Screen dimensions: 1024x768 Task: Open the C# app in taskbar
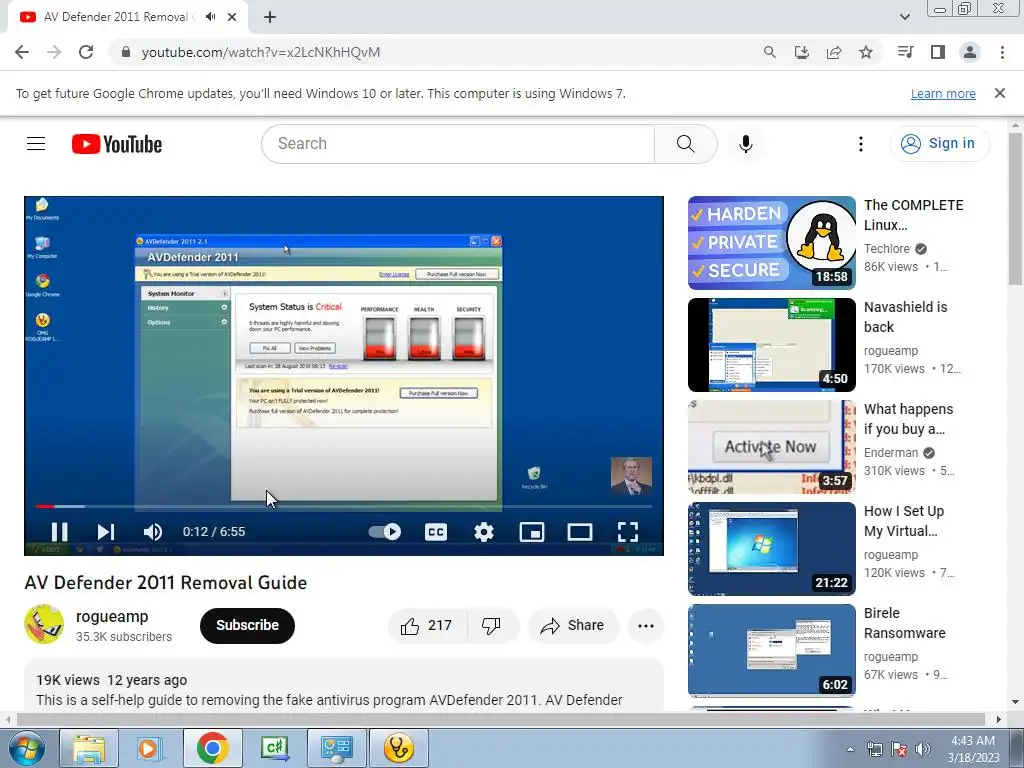click(274, 748)
